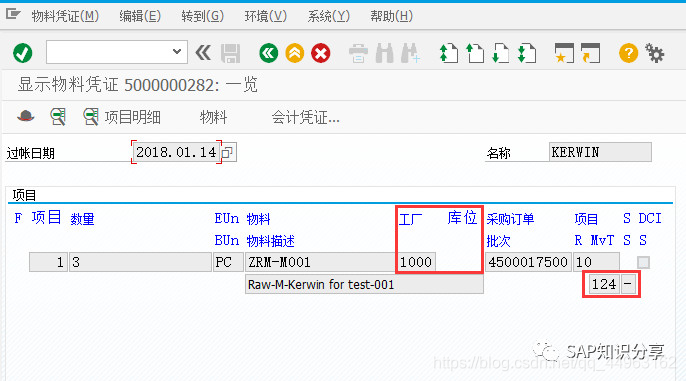Click plant cell 1000
This screenshot has width=686, height=381.
tap(416, 262)
